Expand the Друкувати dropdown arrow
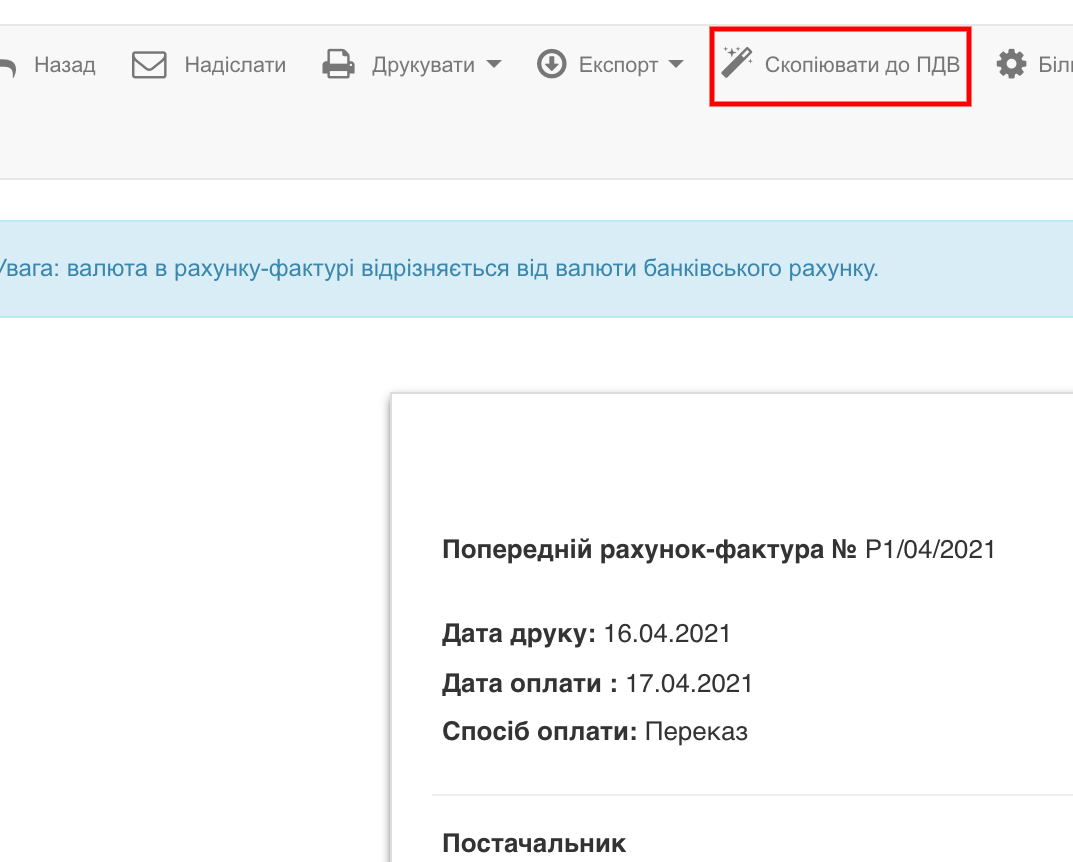Image resolution: width=1073 pixels, height=862 pixels. [x=493, y=65]
